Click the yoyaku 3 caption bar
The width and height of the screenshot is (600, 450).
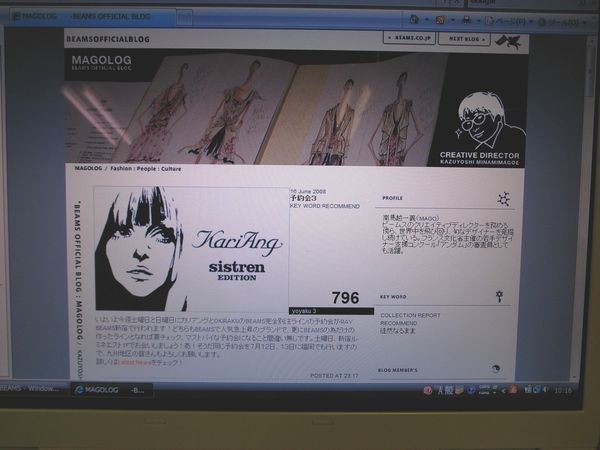coord(331,311)
